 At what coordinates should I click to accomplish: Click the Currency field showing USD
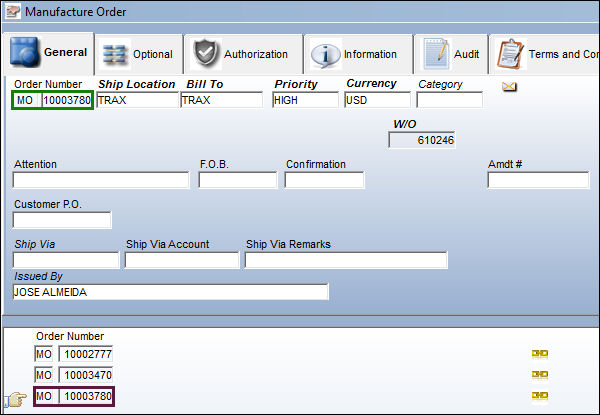(x=377, y=100)
